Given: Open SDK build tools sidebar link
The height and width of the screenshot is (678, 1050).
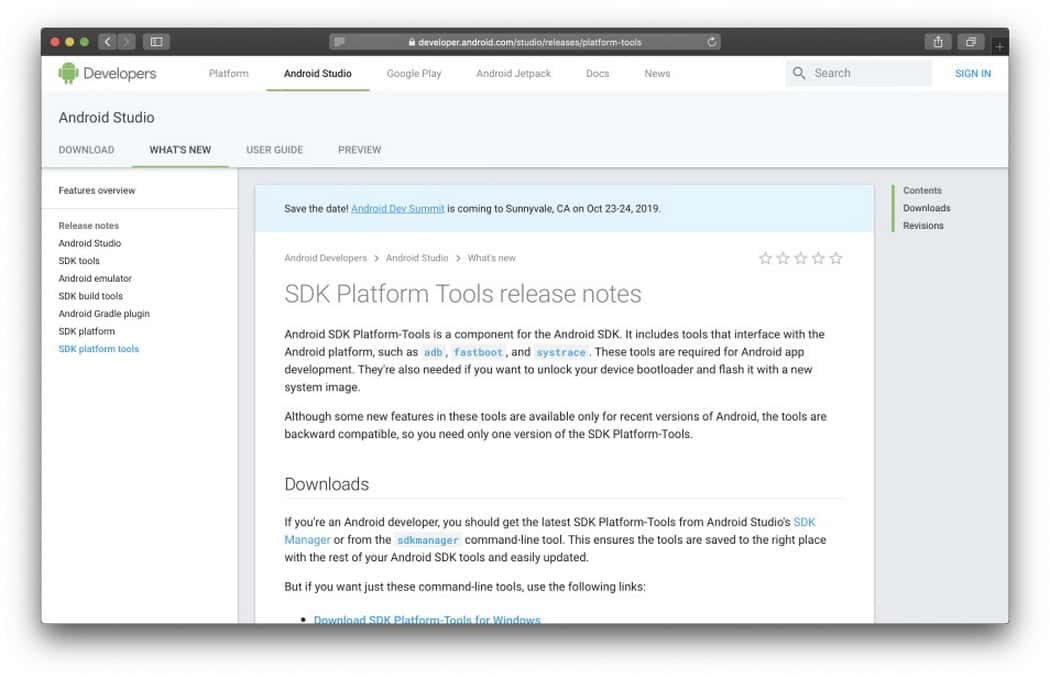Looking at the screenshot, I should (90, 295).
